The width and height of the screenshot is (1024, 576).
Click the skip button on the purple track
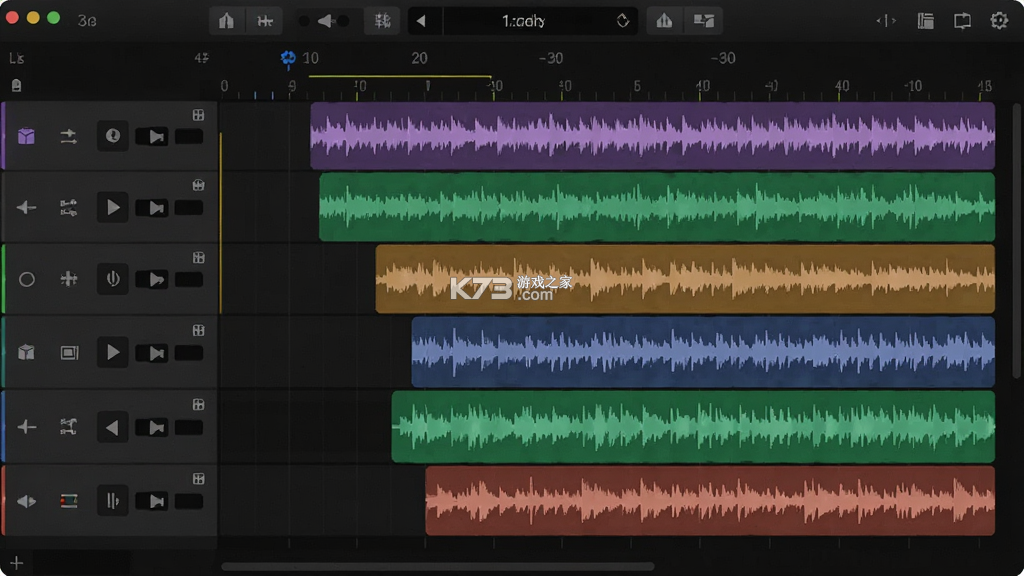152,136
